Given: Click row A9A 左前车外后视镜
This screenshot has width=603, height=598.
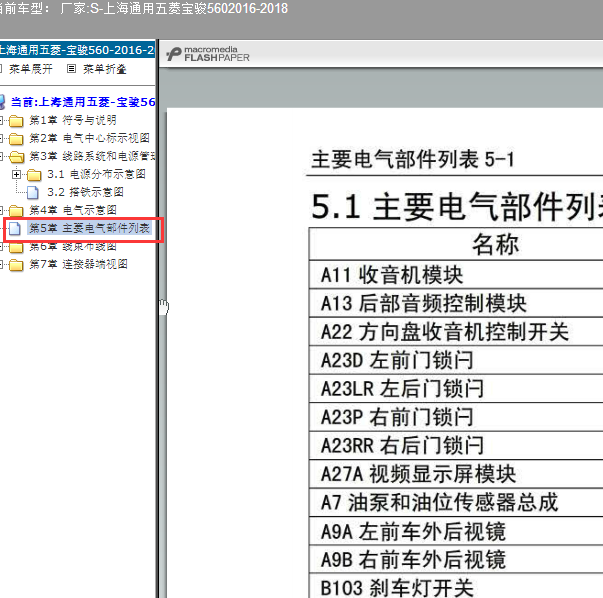Looking at the screenshot, I should pyautogui.click(x=456, y=531).
